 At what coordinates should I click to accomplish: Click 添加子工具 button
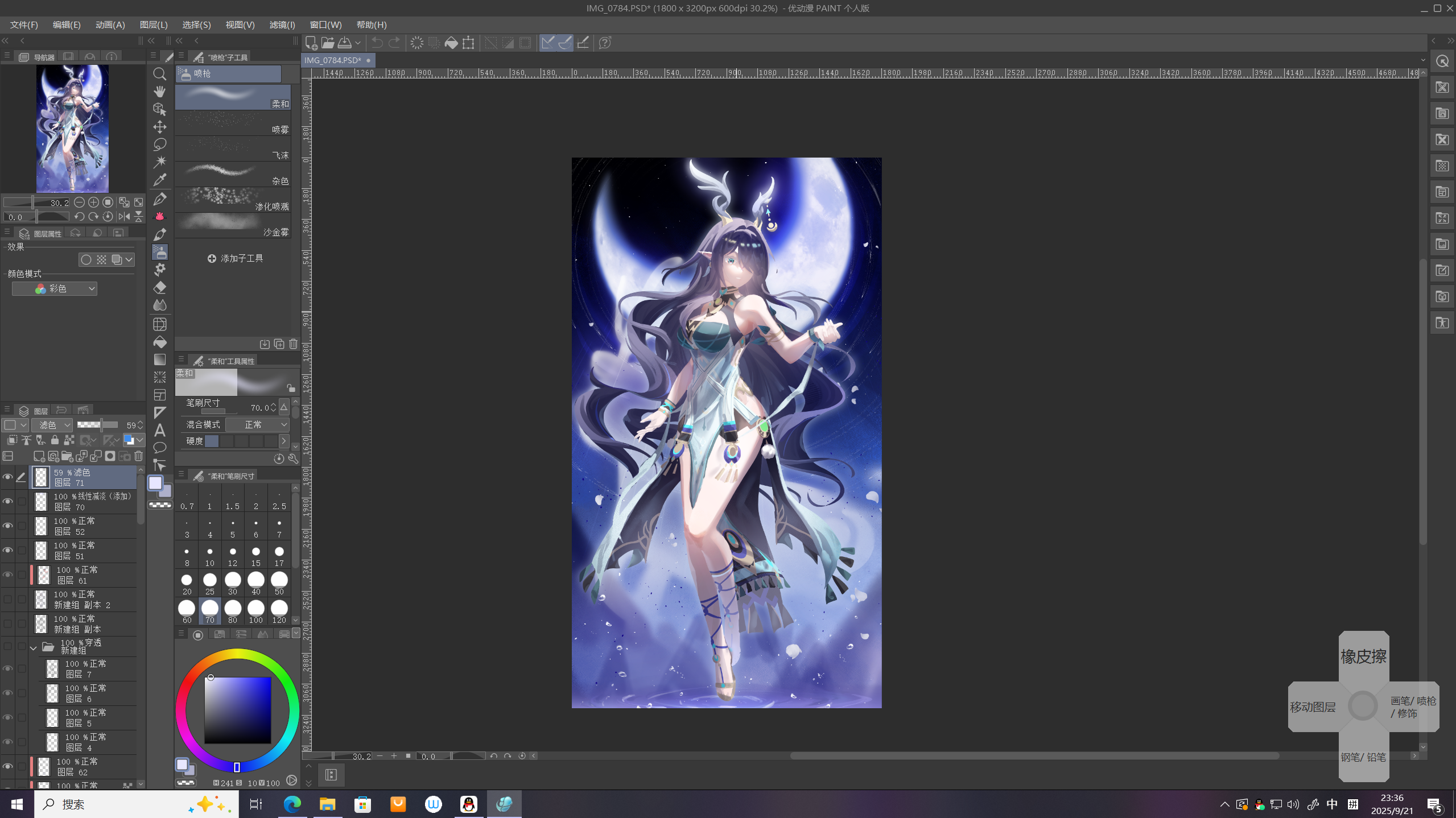click(235, 258)
